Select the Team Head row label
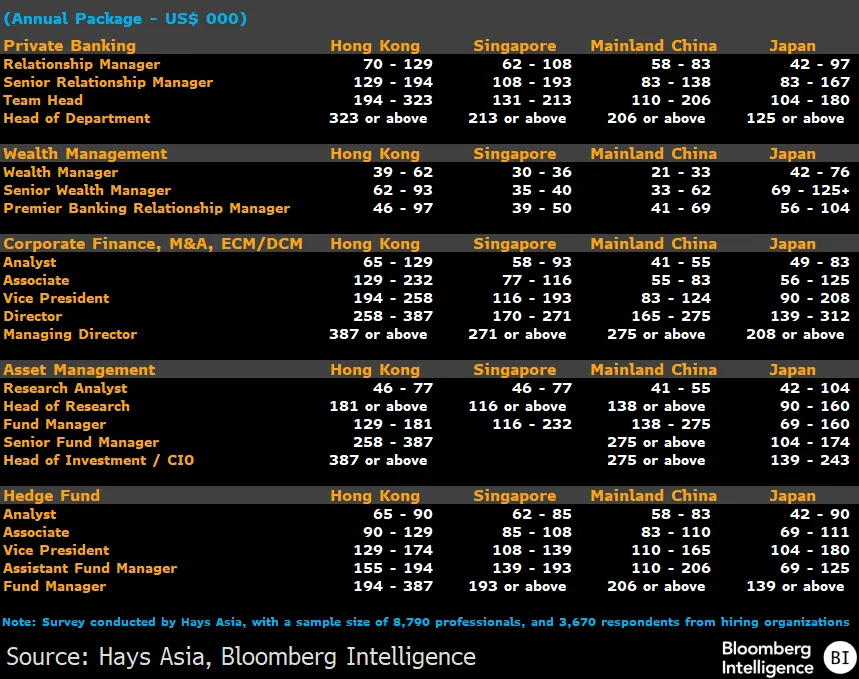Image resolution: width=859 pixels, height=679 pixels. pos(43,100)
